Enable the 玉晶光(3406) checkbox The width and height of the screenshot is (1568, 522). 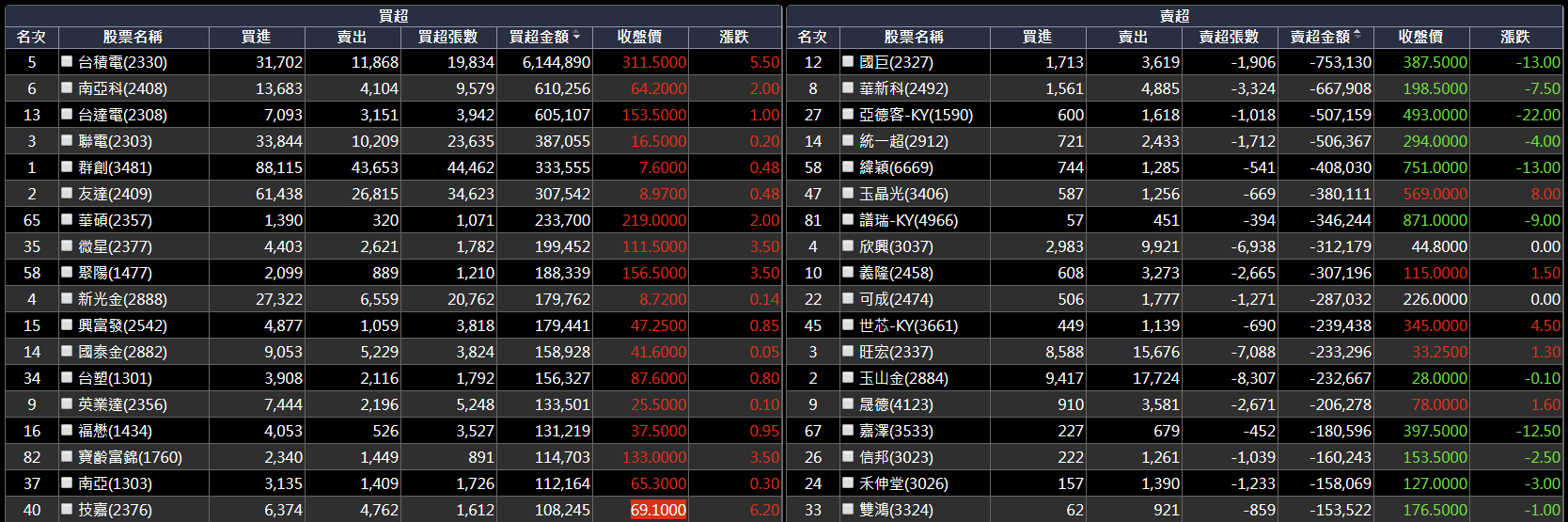(848, 193)
